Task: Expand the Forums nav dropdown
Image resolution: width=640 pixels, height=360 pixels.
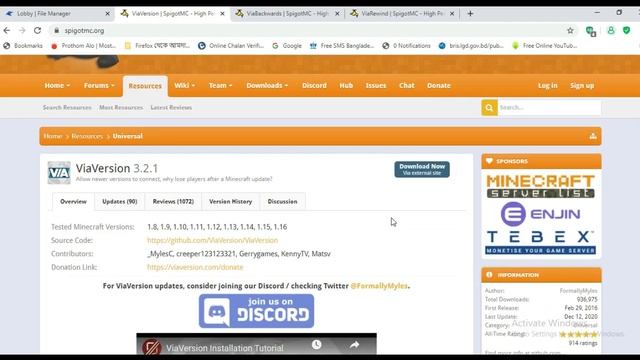Action: click(99, 86)
